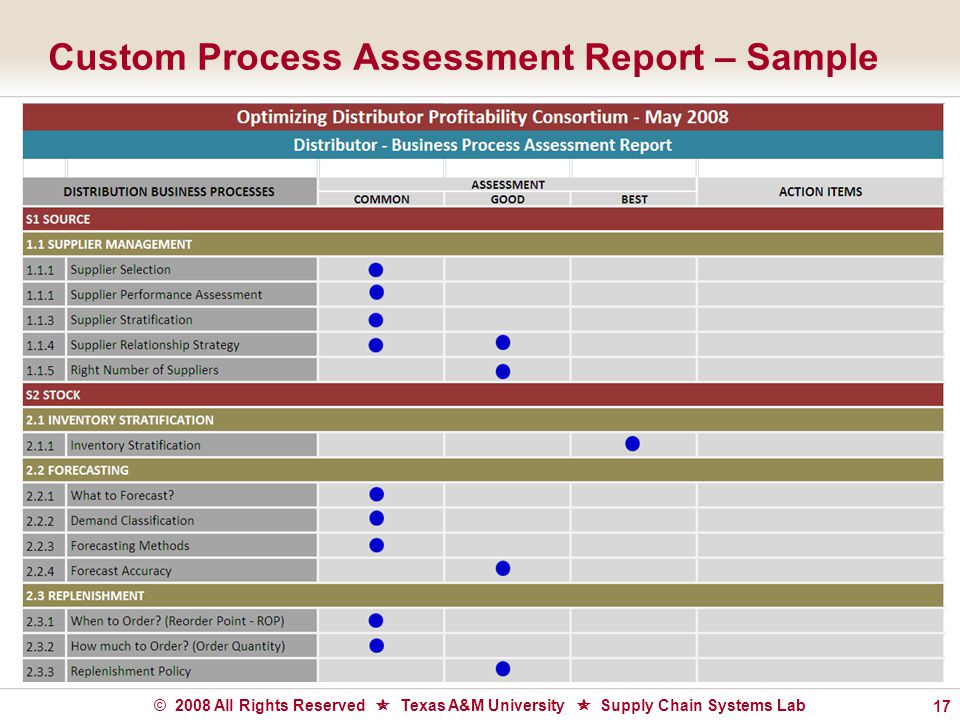Select 'Supplier Performance Assessment' text
Screen dimensions: 960x720
(166, 294)
